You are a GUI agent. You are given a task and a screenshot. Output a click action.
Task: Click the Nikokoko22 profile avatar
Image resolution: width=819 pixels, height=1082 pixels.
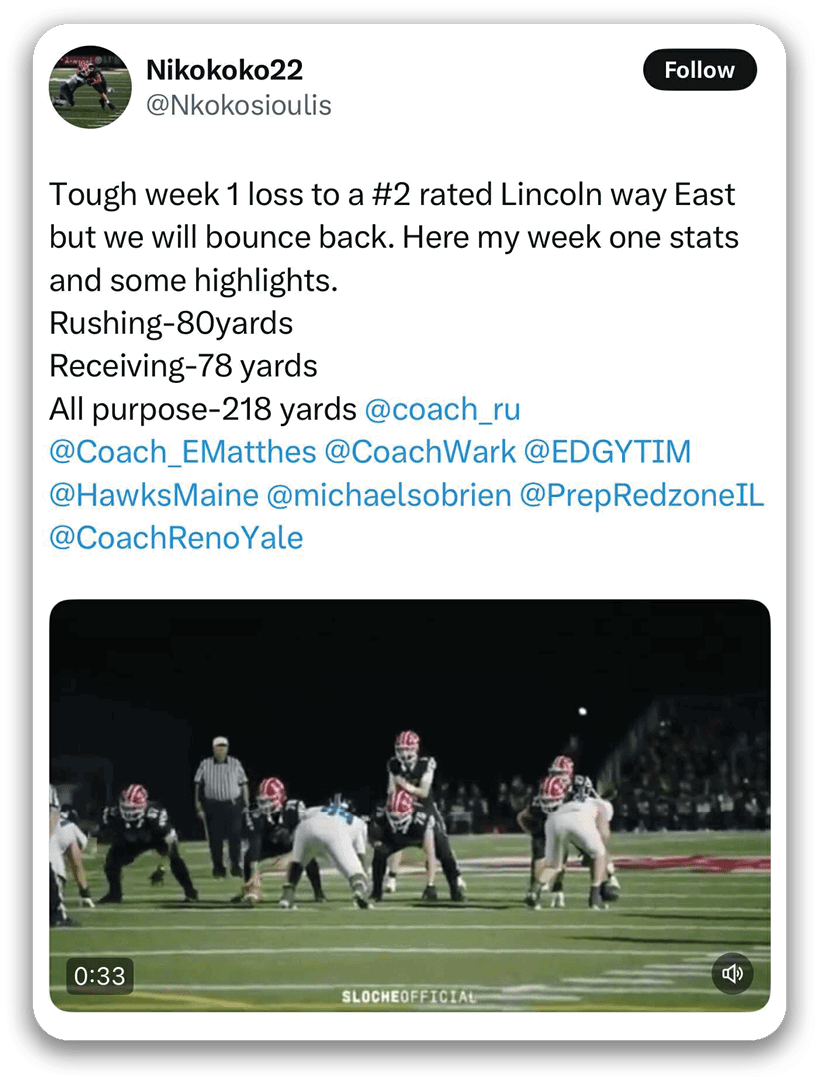click(90, 87)
